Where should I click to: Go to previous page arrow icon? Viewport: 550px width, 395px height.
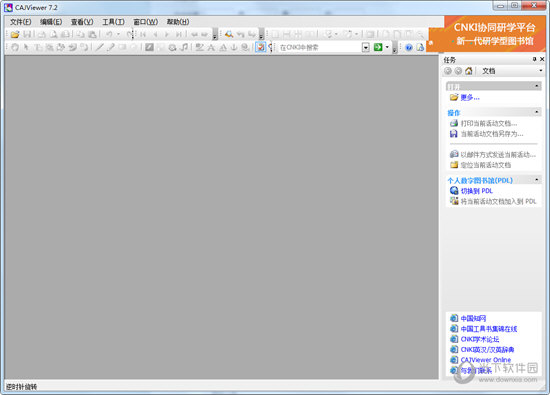155,34
